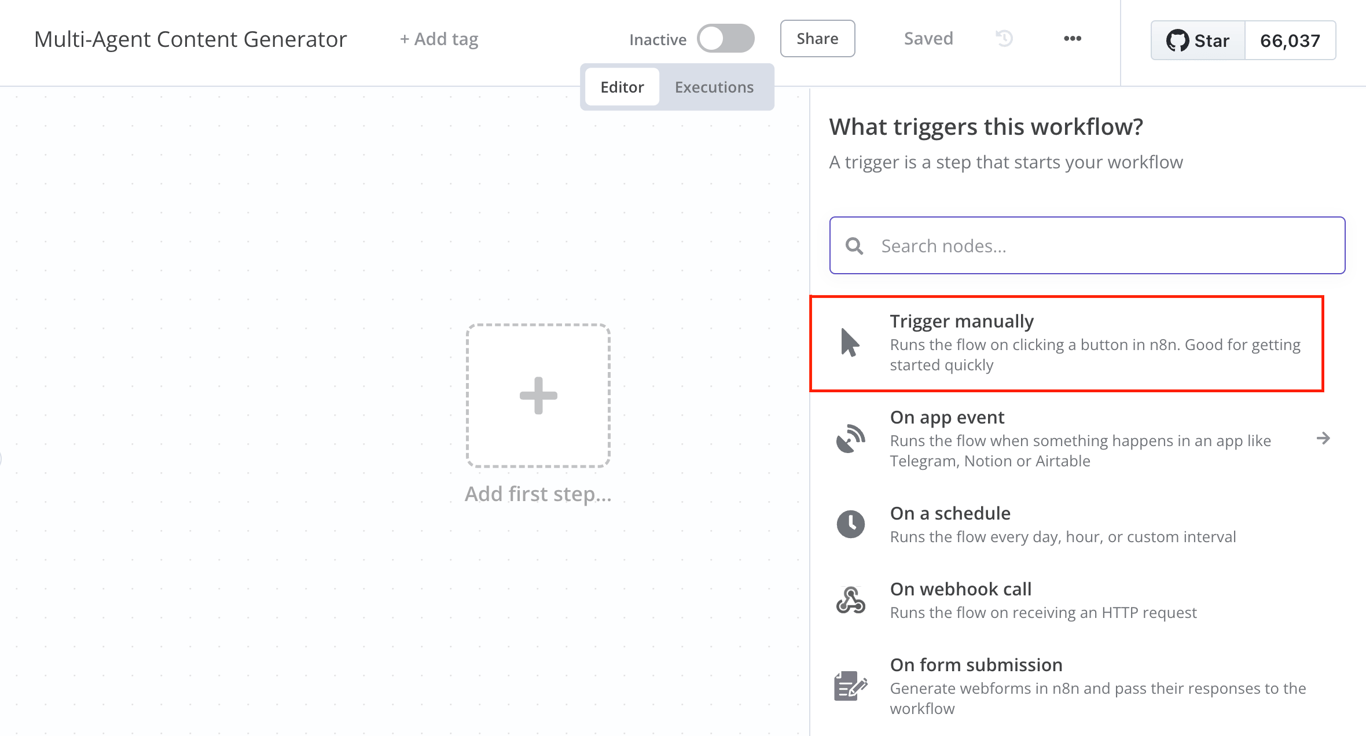The width and height of the screenshot is (1366, 736).
Task: Click the magnifier icon in the search bar
Action: 854,245
